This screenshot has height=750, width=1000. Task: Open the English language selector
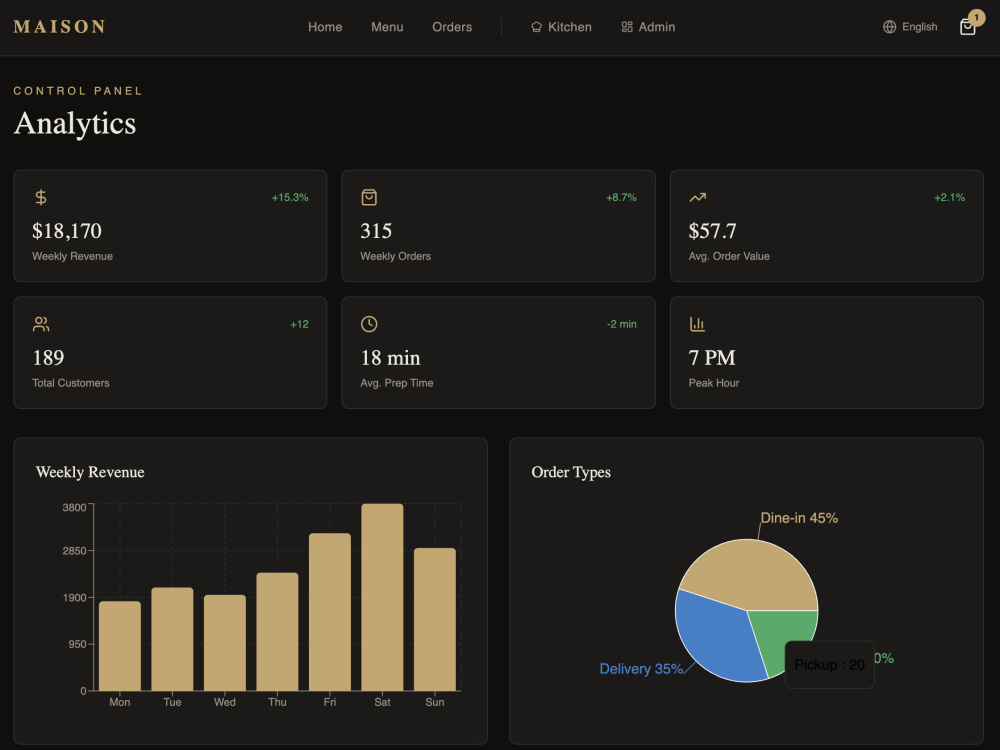[910, 27]
